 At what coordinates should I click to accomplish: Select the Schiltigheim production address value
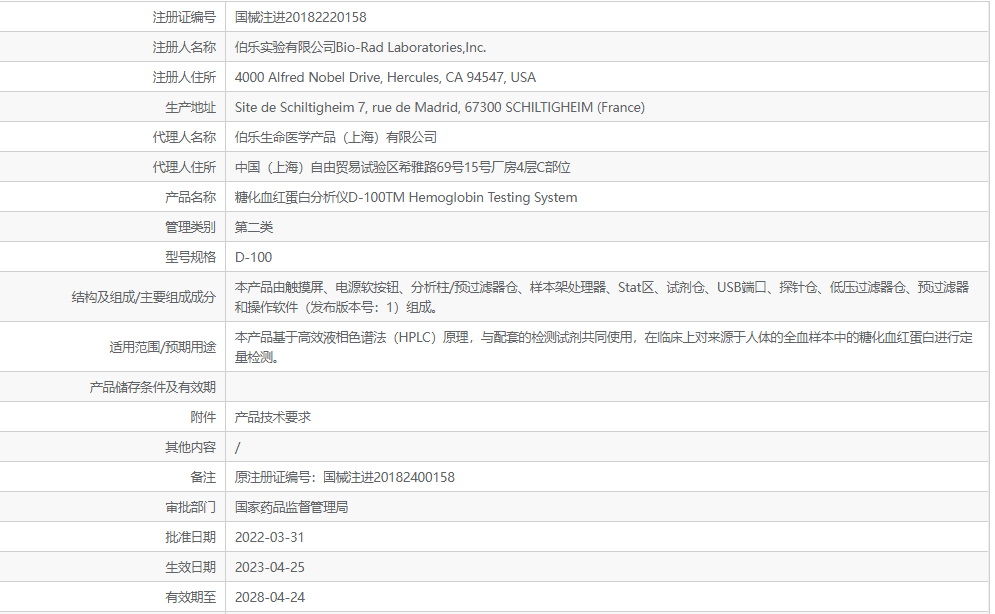(440, 107)
